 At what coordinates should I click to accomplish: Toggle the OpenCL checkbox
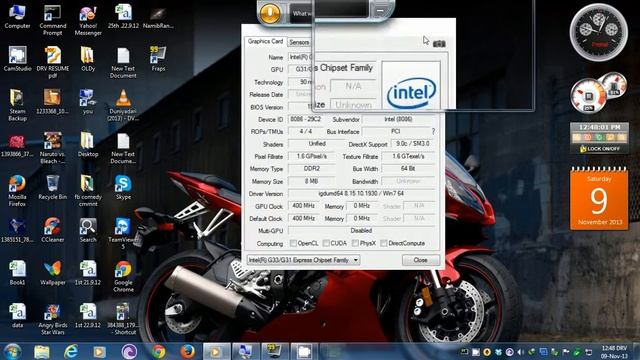point(293,243)
